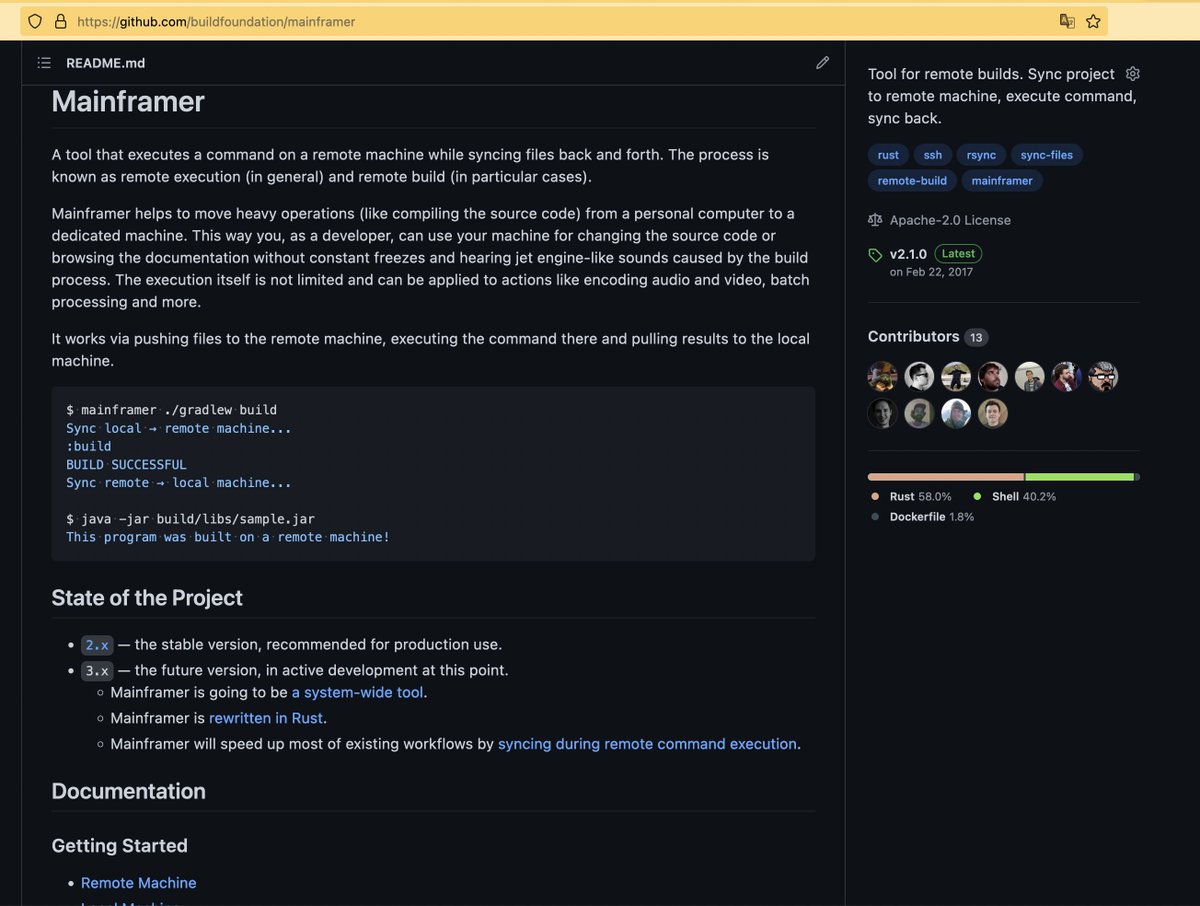Click the translate page icon
This screenshot has height=906, width=1200.
[1067, 21]
